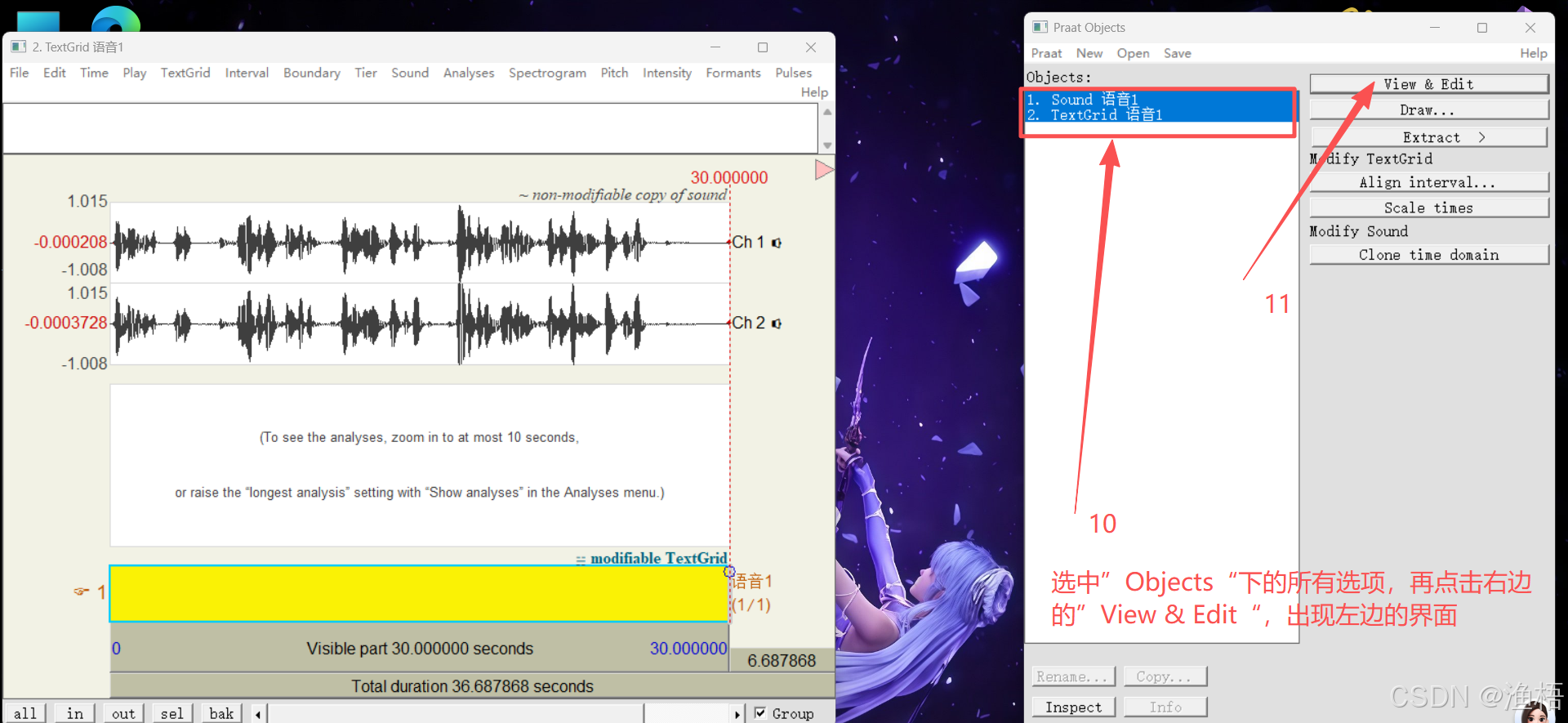
Task: Click the View & Edit button
Action: pyautogui.click(x=1429, y=84)
